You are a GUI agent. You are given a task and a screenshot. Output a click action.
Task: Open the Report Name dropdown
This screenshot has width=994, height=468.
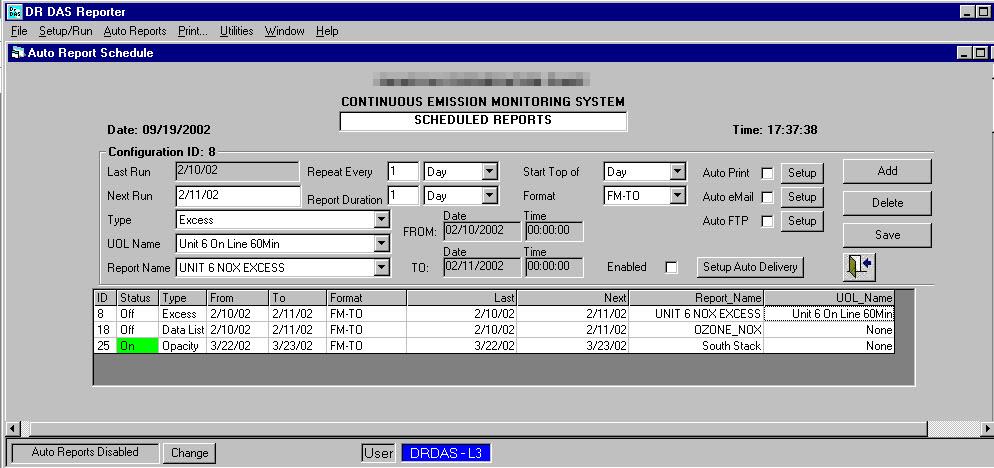[380, 267]
